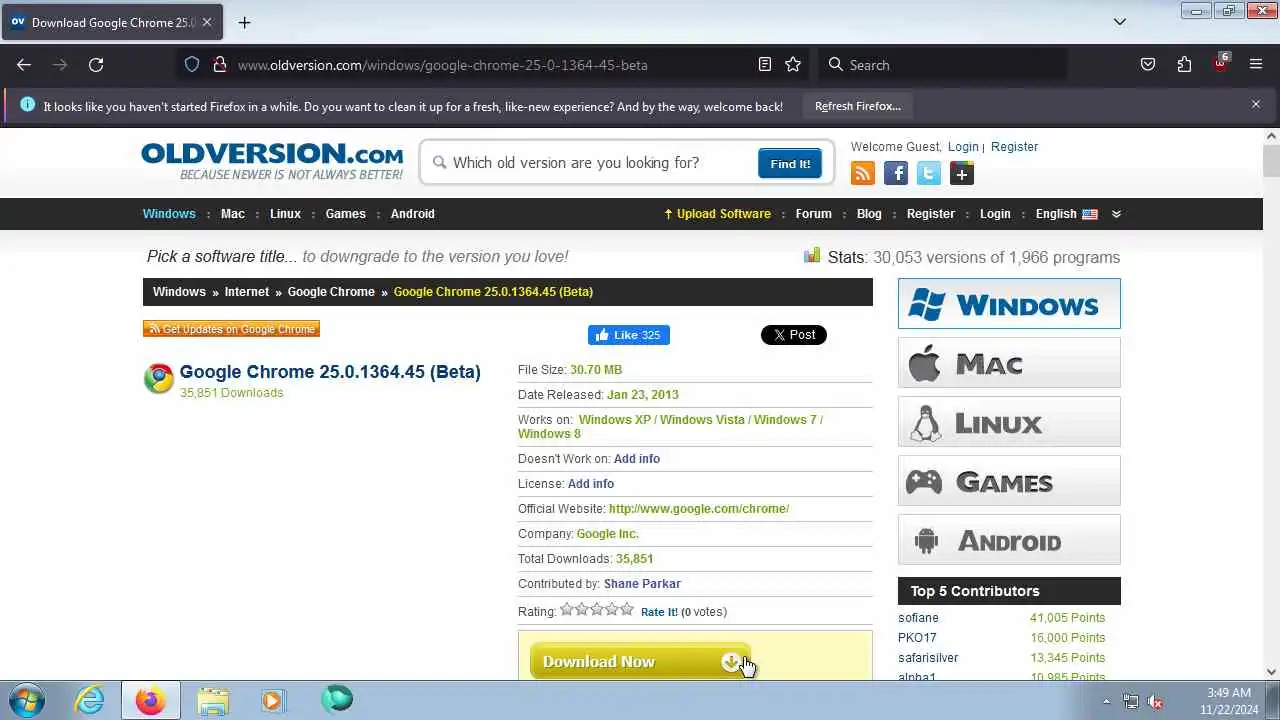The width and height of the screenshot is (1280, 720).
Task: Click the site security padlock icon
Action: tap(219, 64)
